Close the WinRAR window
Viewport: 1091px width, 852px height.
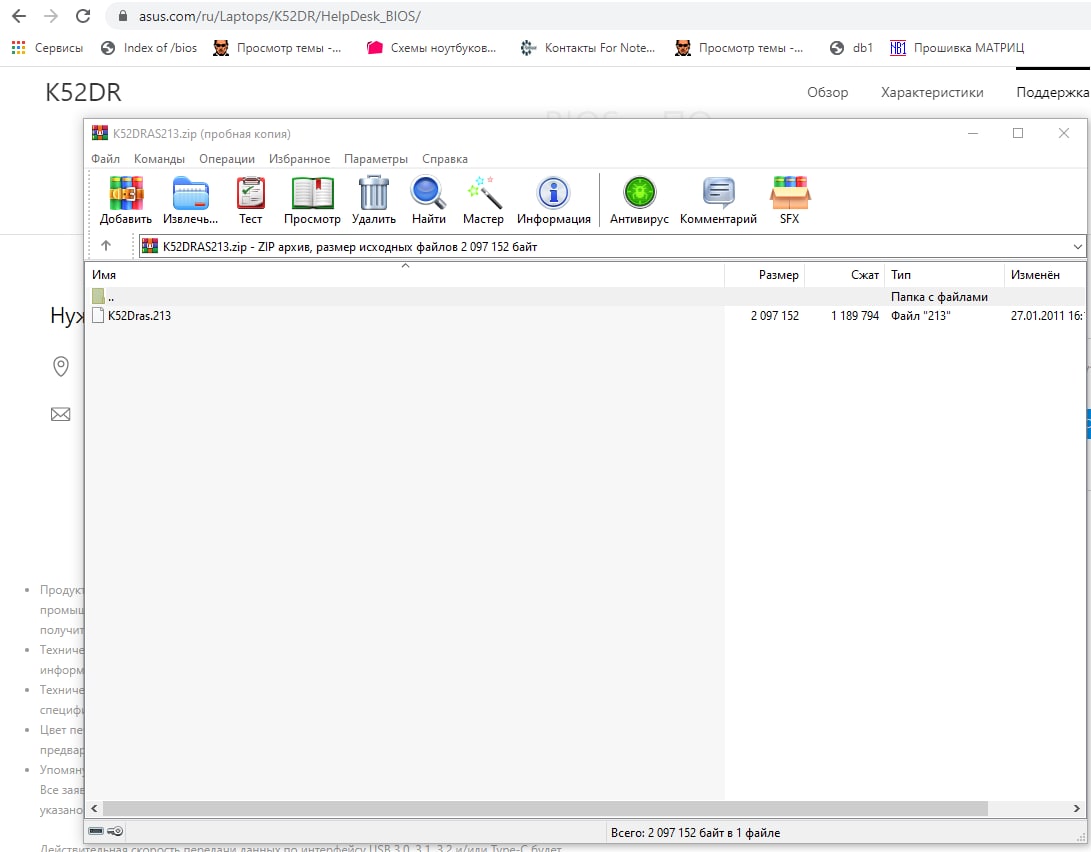(1064, 133)
